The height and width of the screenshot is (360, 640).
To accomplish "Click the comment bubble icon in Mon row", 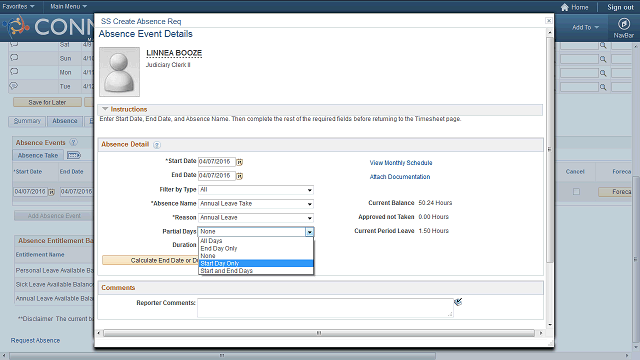I will click(x=14, y=71).
